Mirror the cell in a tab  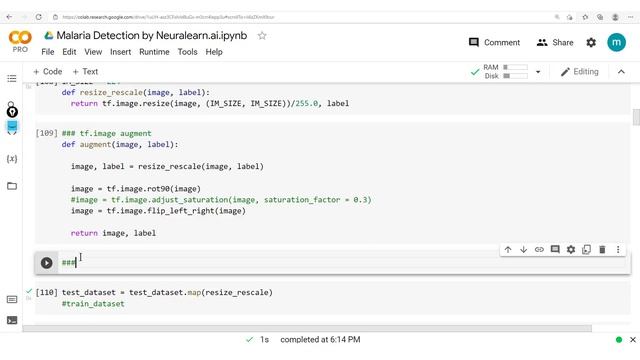coord(587,249)
